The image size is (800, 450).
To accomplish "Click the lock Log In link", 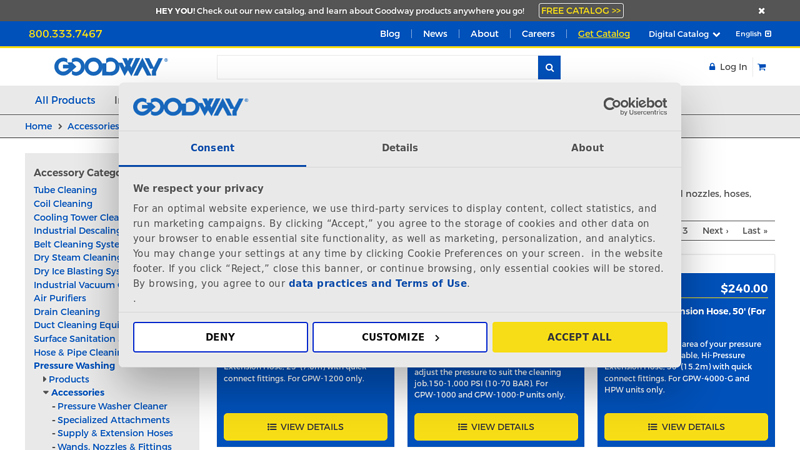I will pos(728,67).
